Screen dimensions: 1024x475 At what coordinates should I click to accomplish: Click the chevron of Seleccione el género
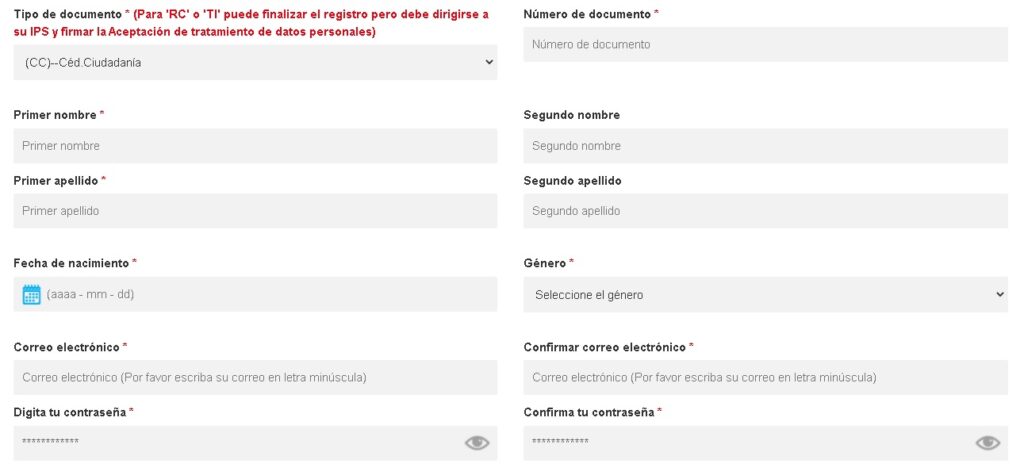1000,295
